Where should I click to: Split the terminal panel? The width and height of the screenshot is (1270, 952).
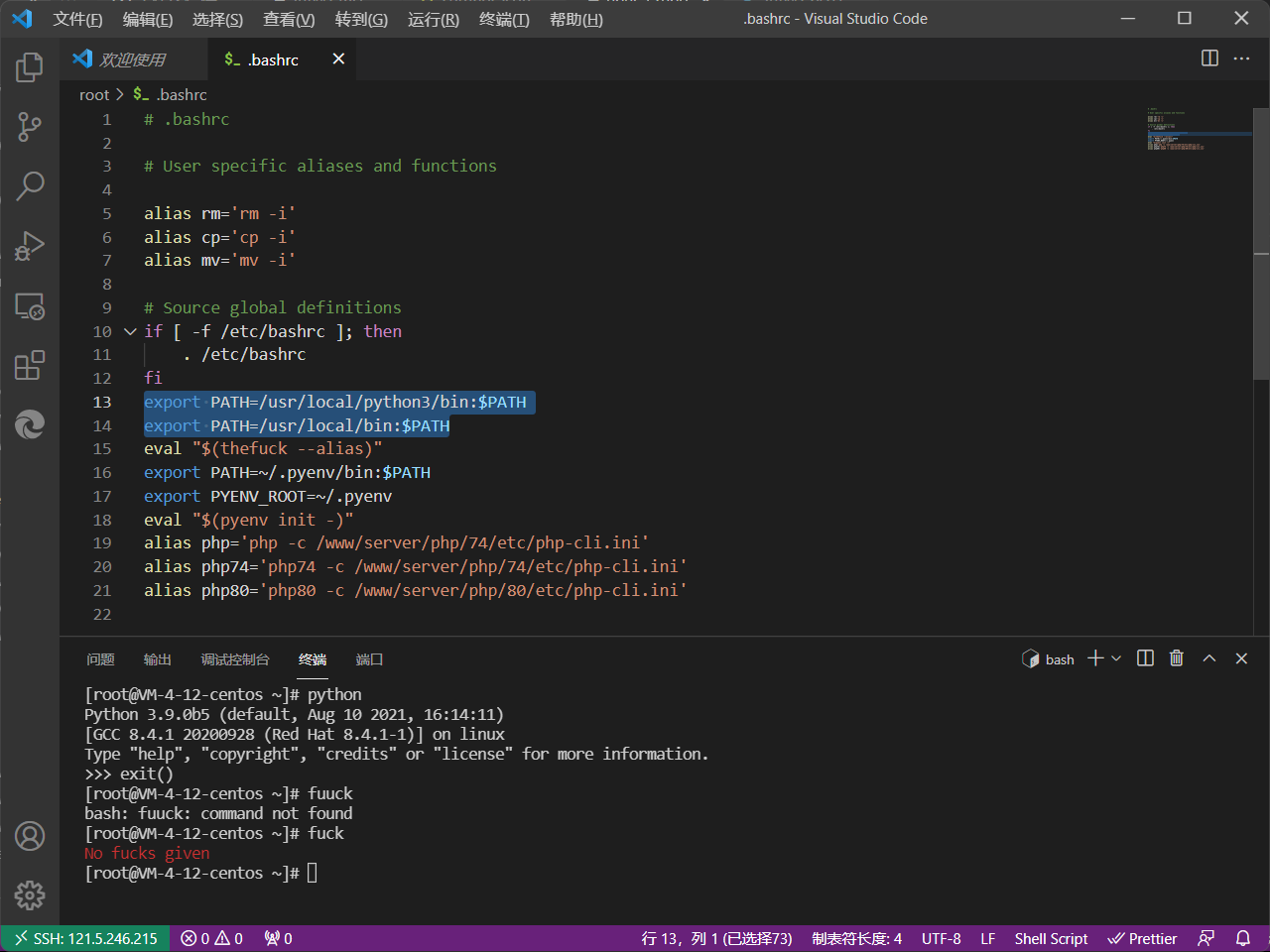click(x=1145, y=658)
